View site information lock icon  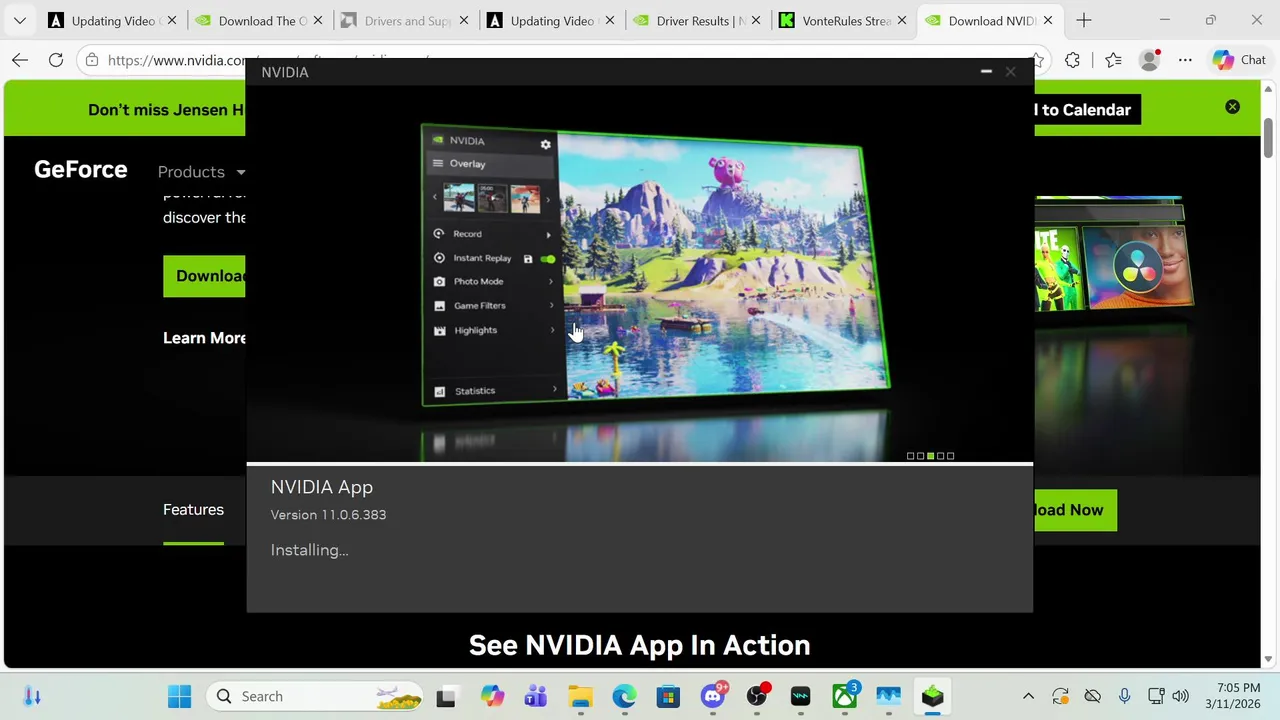(x=91, y=60)
